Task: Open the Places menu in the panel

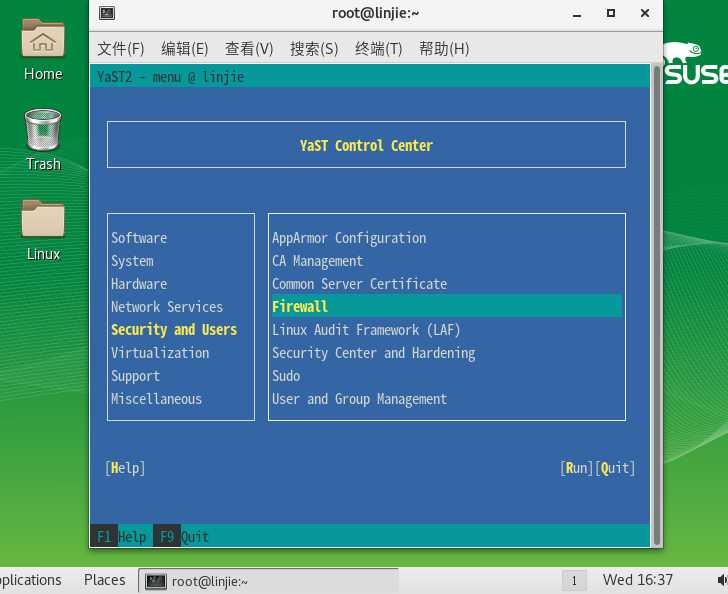Action: 104,580
